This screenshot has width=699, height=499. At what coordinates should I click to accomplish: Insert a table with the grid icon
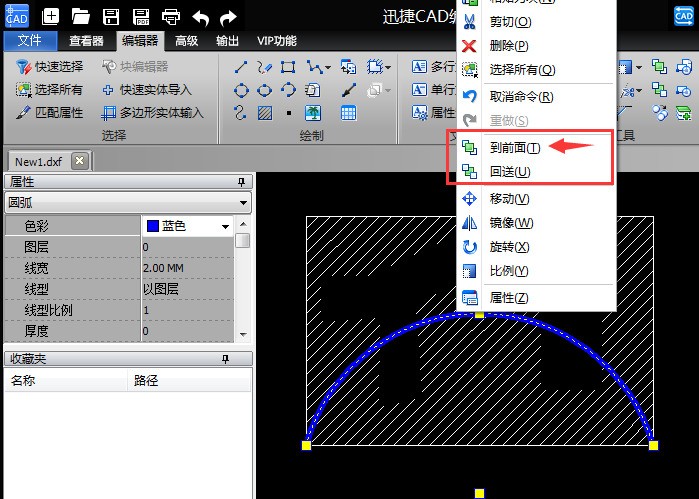tap(348, 112)
